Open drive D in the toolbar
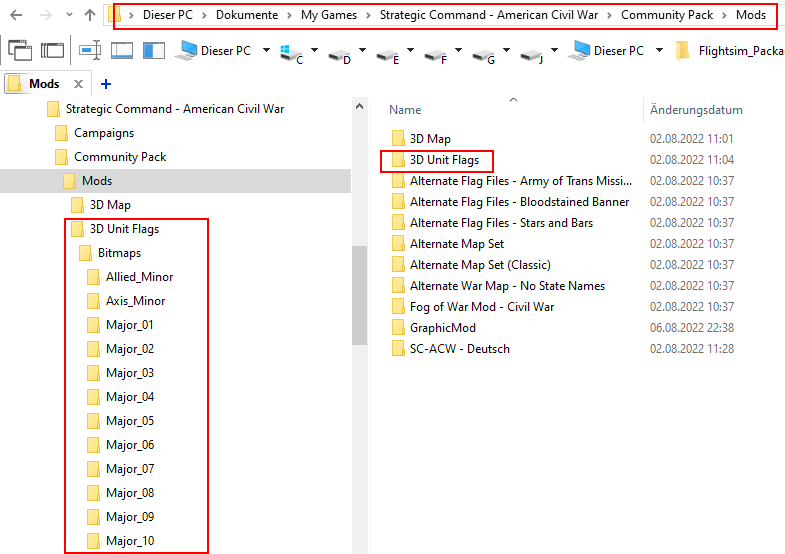785x554 pixels. pos(339,55)
